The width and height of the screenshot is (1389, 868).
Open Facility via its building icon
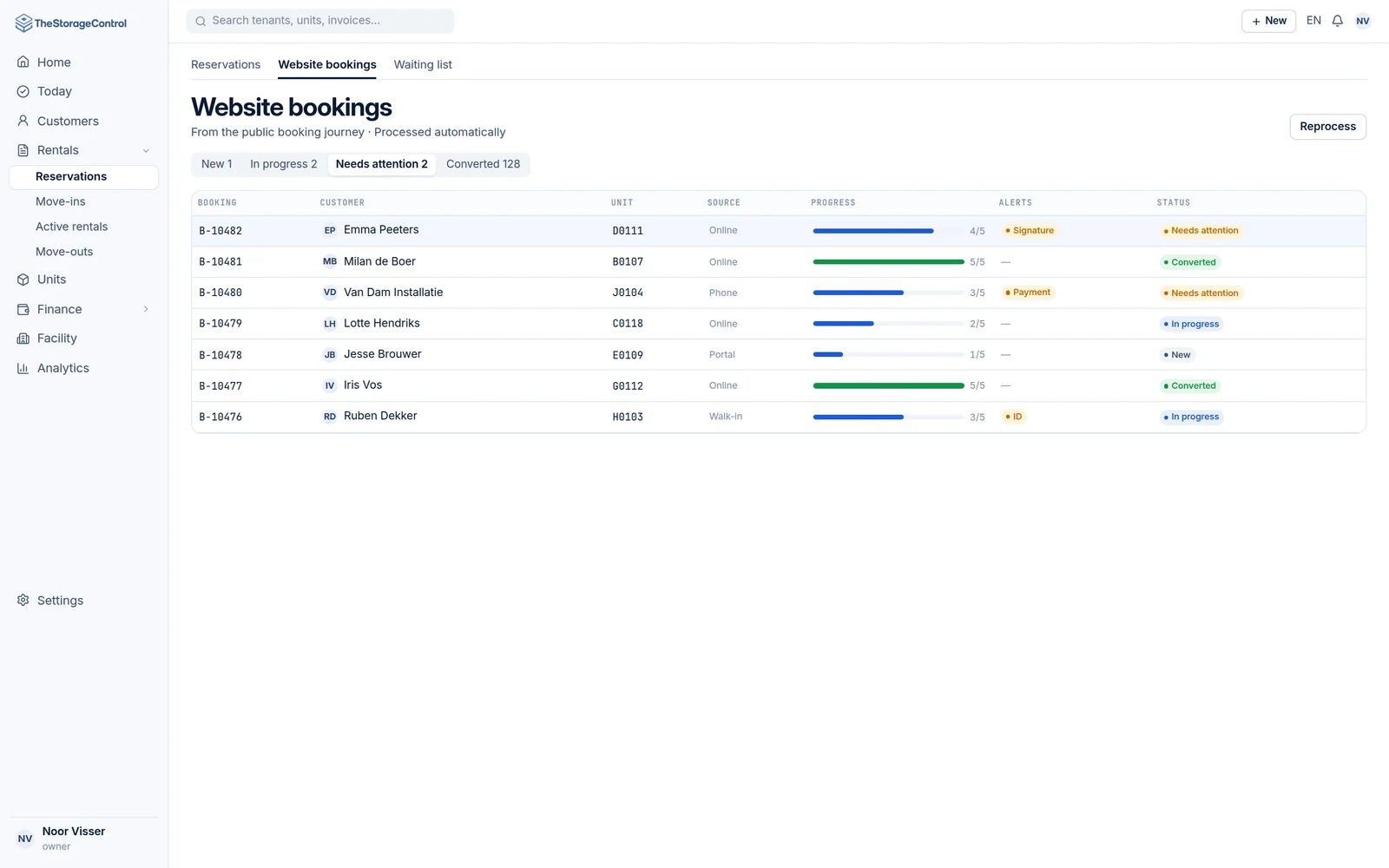(x=23, y=339)
